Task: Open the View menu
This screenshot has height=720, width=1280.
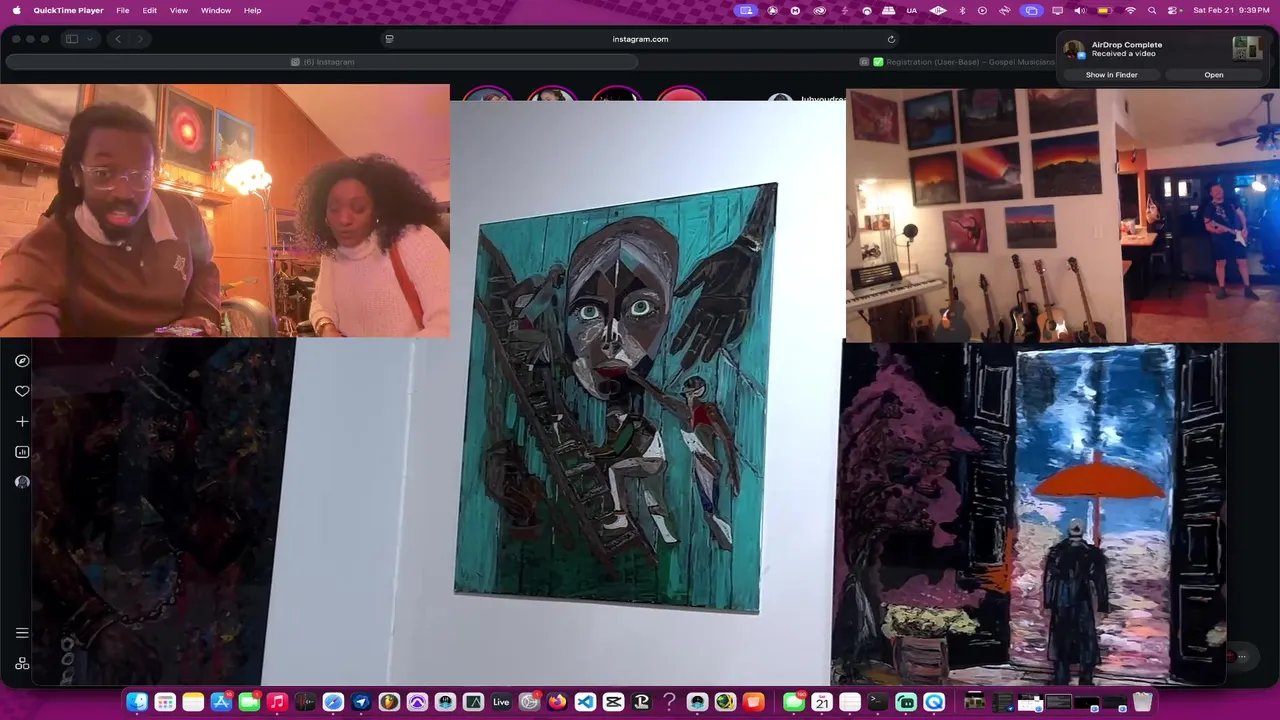Action: 178,10
